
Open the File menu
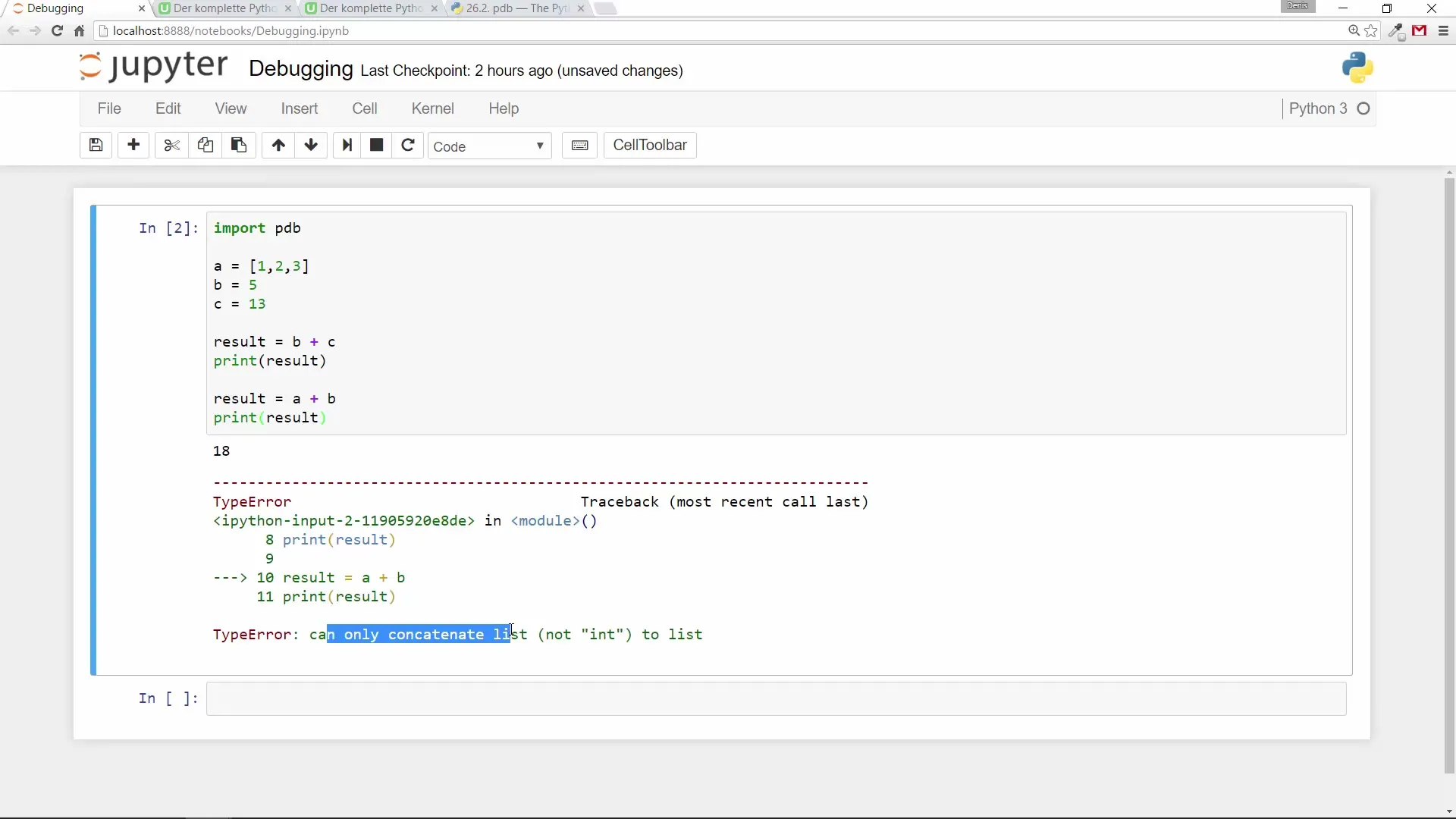[109, 108]
